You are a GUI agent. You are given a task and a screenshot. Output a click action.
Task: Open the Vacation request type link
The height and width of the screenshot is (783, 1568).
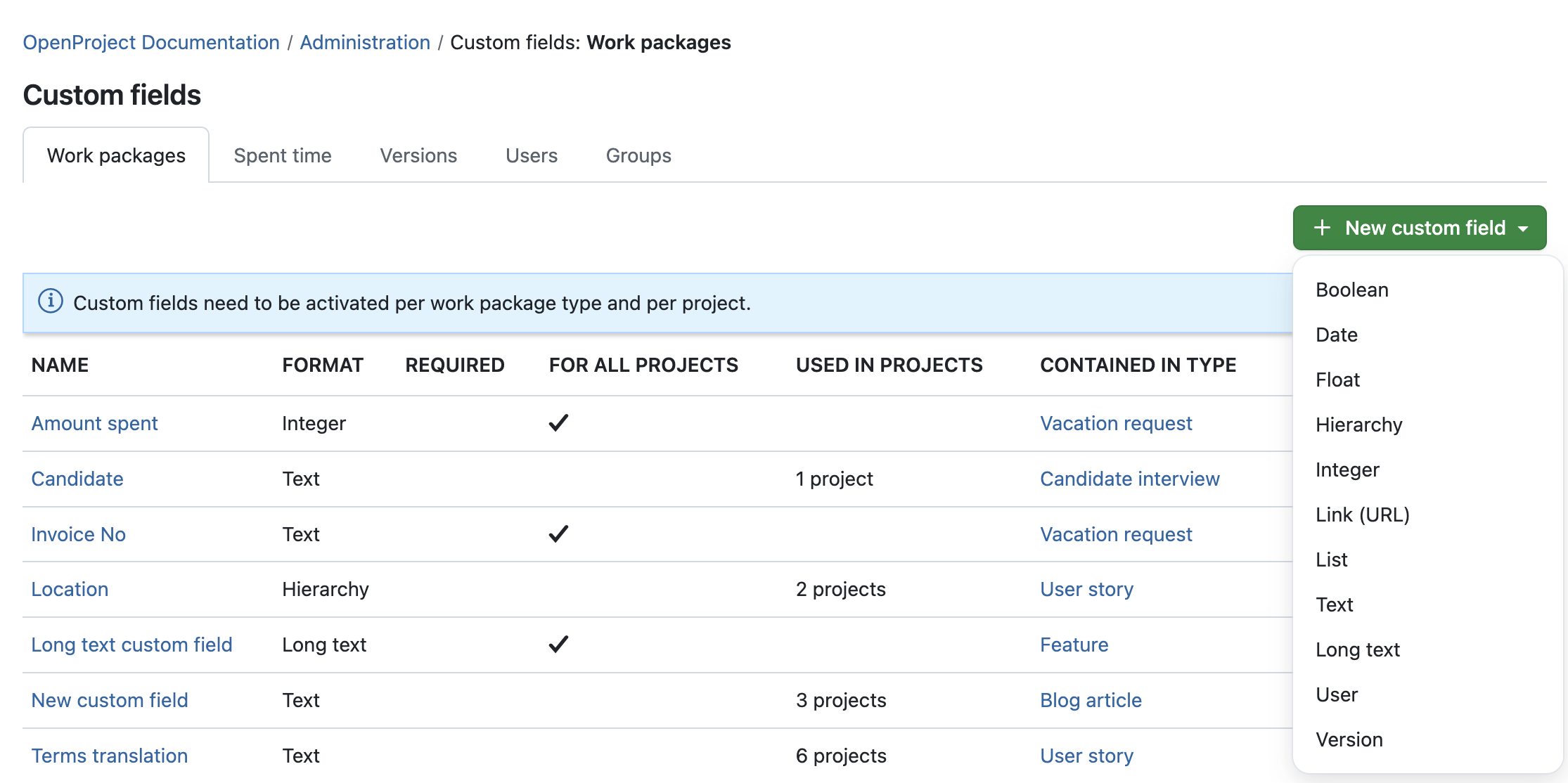(x=1115, y=423)
